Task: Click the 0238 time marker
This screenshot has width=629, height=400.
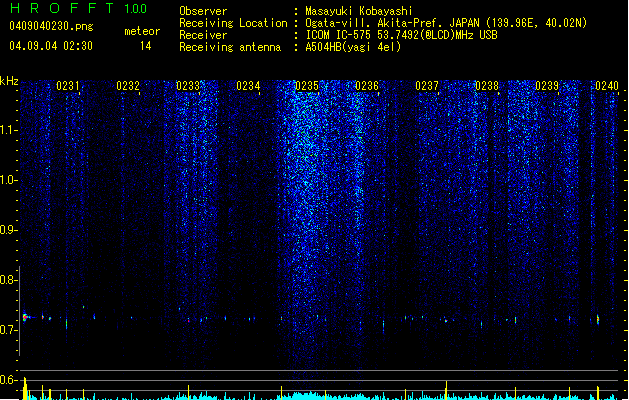Action: (x=487, y=86)
